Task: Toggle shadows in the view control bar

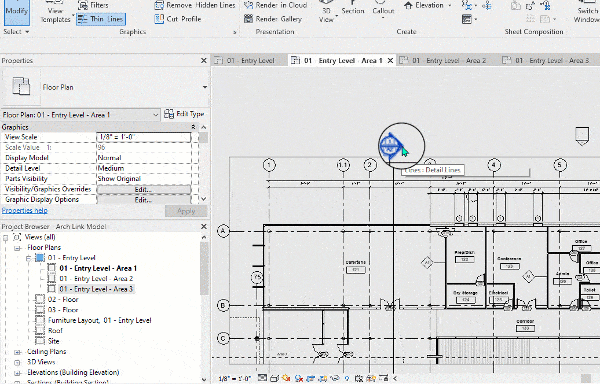Action: (x=298, y=379)
